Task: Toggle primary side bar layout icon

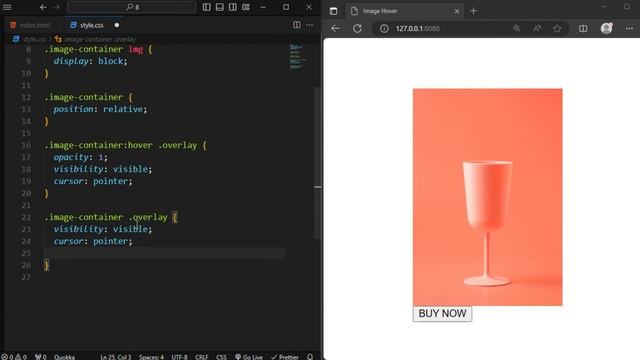Action: 207,7
